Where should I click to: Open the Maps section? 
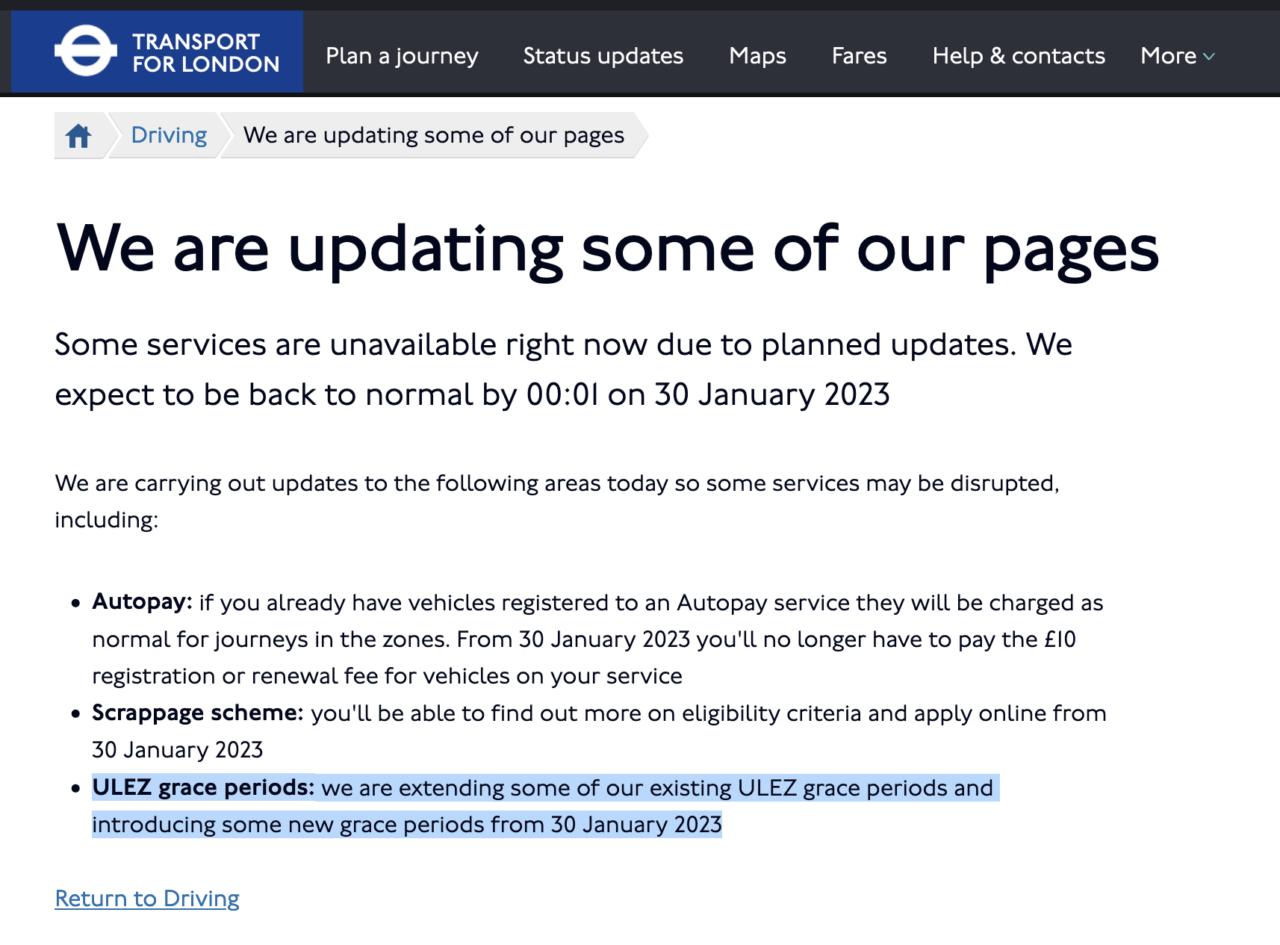pyautogui.click(x=757, y=56)
